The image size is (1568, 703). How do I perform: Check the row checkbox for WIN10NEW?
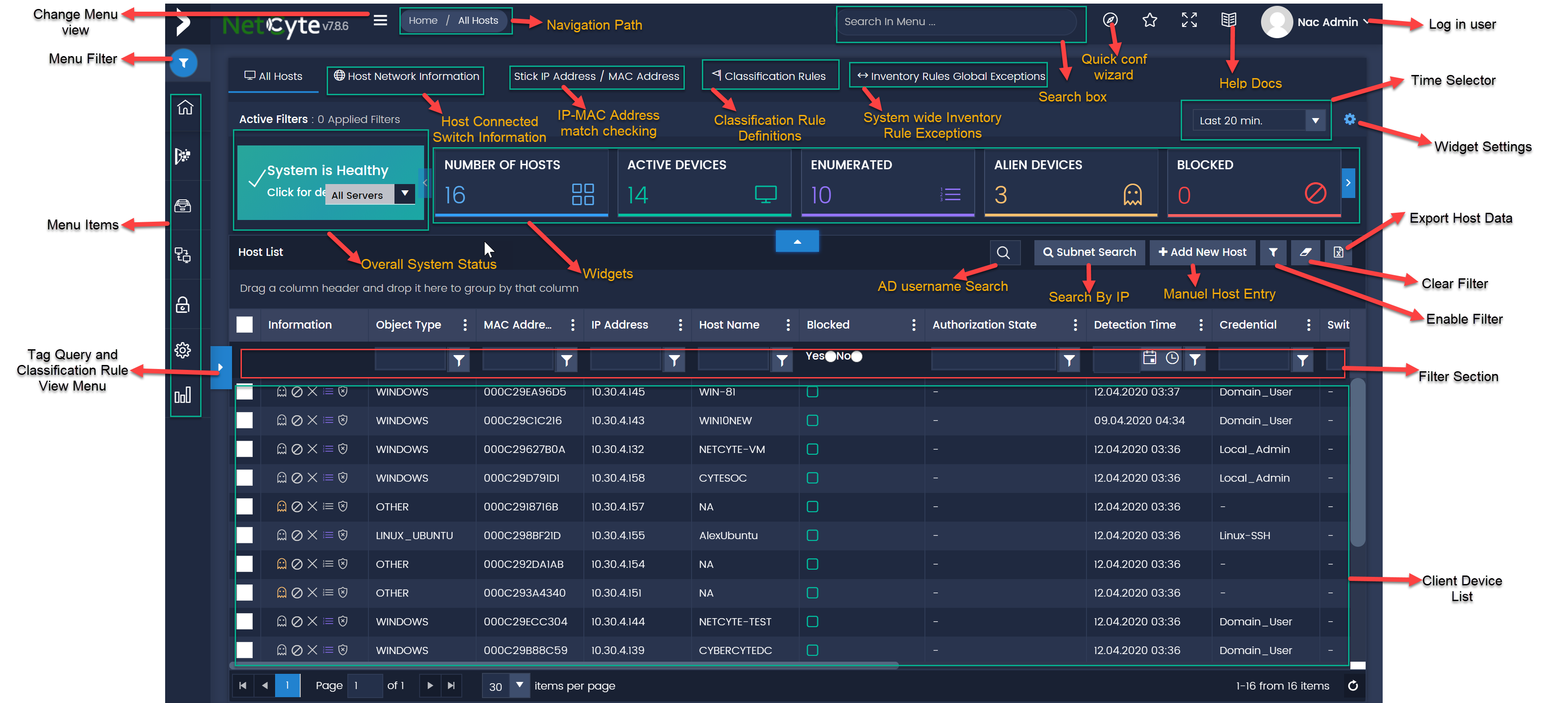click(x=245, y=421)
